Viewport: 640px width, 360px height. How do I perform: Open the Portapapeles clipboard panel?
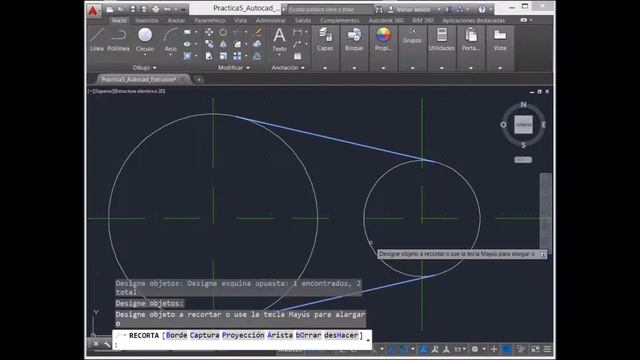point(471,40)
